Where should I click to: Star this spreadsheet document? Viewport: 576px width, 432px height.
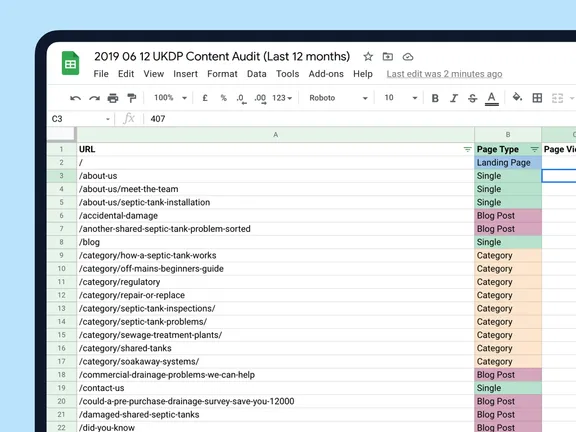pos(368,57)
